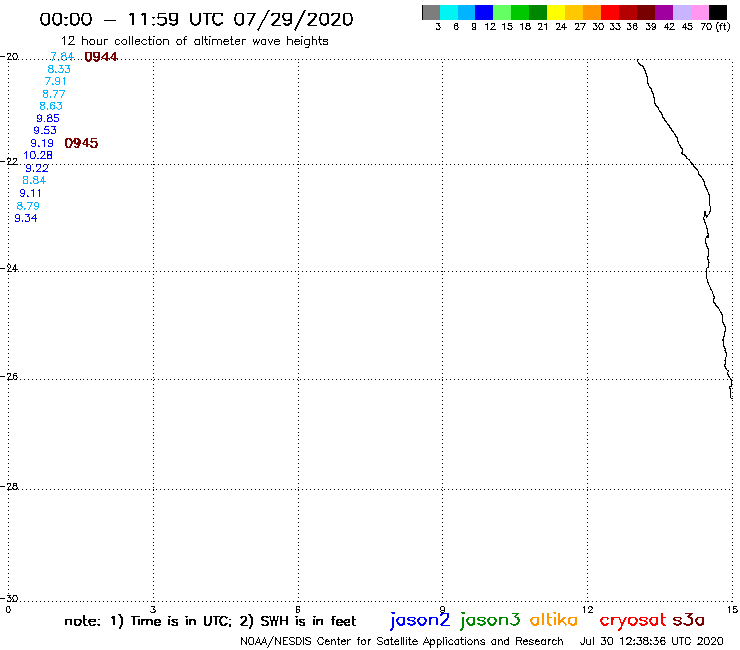Select the -26 latitude axis label
The height and width of the screenshot is (650, 740).
point(9,376)
